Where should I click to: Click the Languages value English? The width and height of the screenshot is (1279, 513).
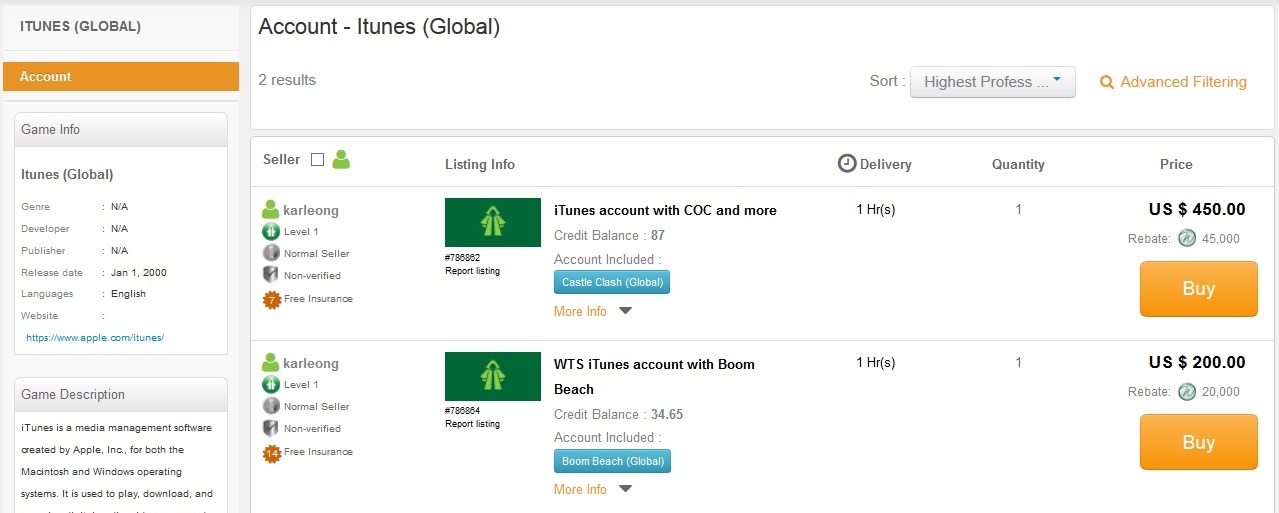(128, 294)
